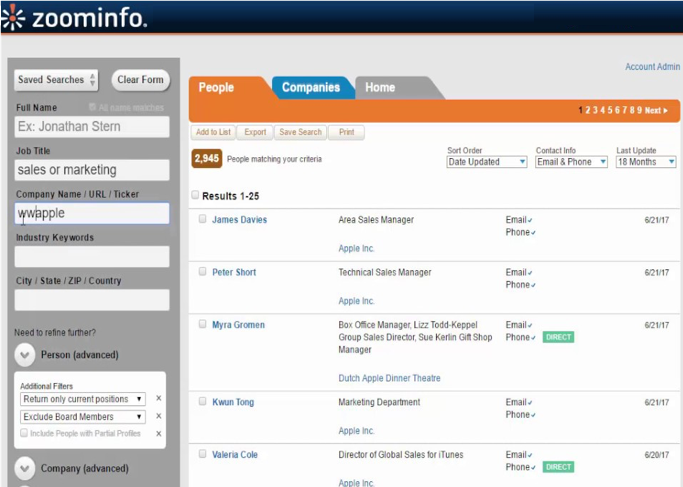Open Peter Short profile

click(x=234, y=273)
